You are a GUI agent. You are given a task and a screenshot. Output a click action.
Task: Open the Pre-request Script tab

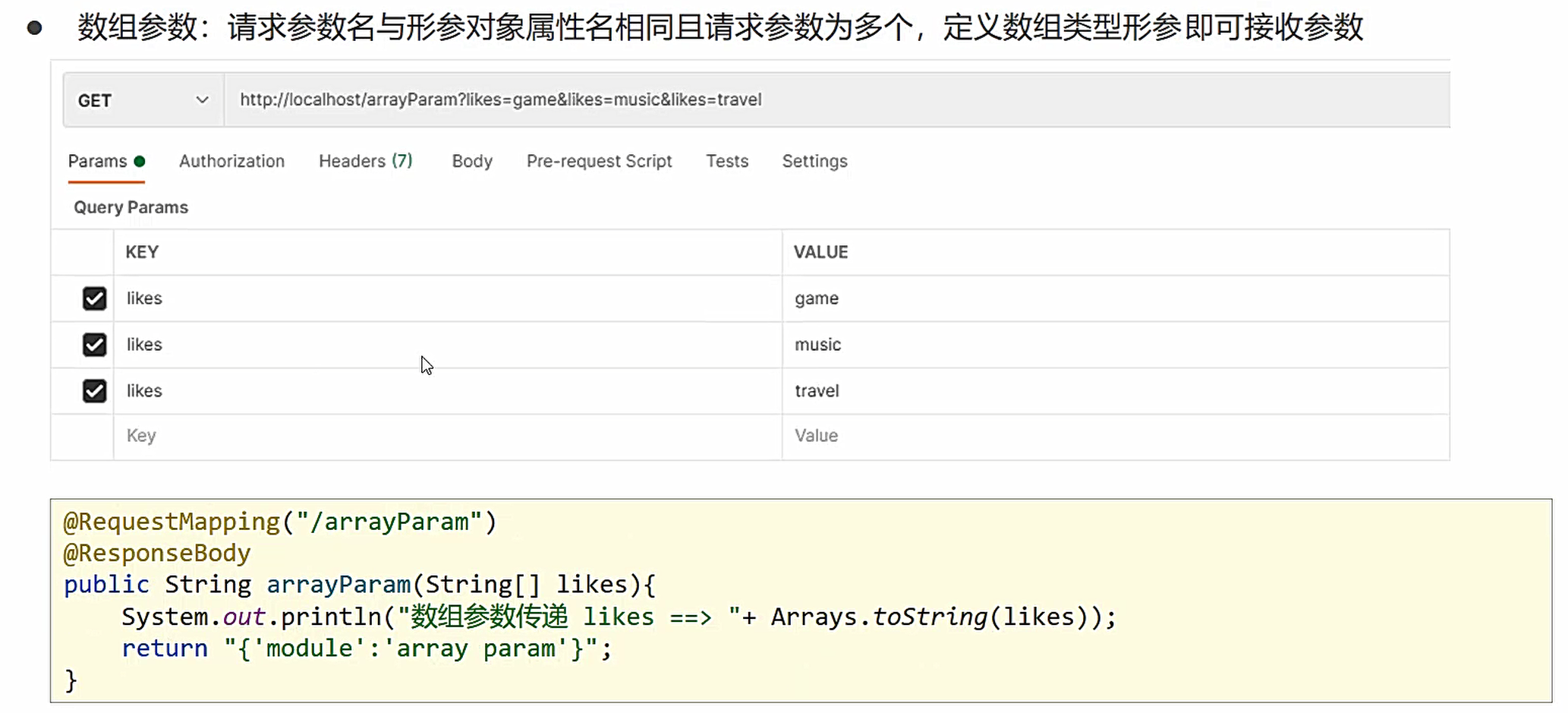(600, 161)
